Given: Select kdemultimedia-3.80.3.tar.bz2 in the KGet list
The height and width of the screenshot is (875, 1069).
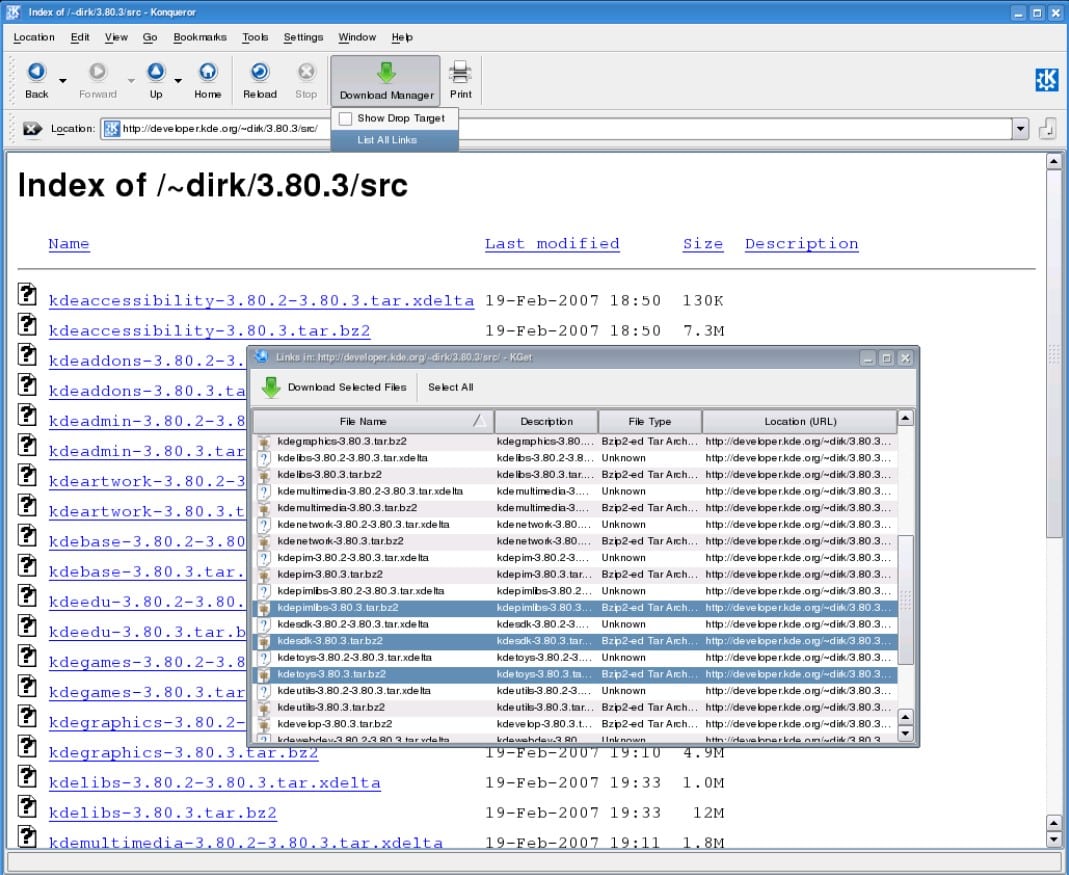Looking at the screenshot, I should [x=575, y=508].
